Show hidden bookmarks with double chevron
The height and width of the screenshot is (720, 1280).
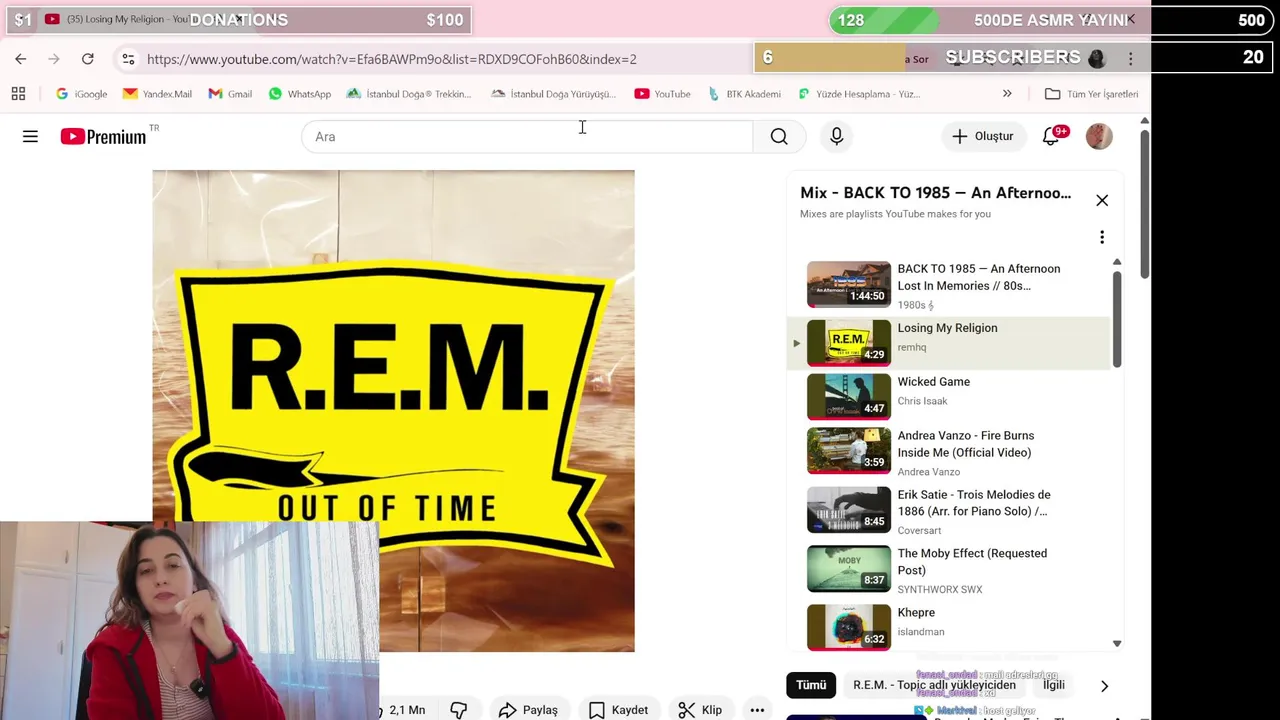point(1007,94)
